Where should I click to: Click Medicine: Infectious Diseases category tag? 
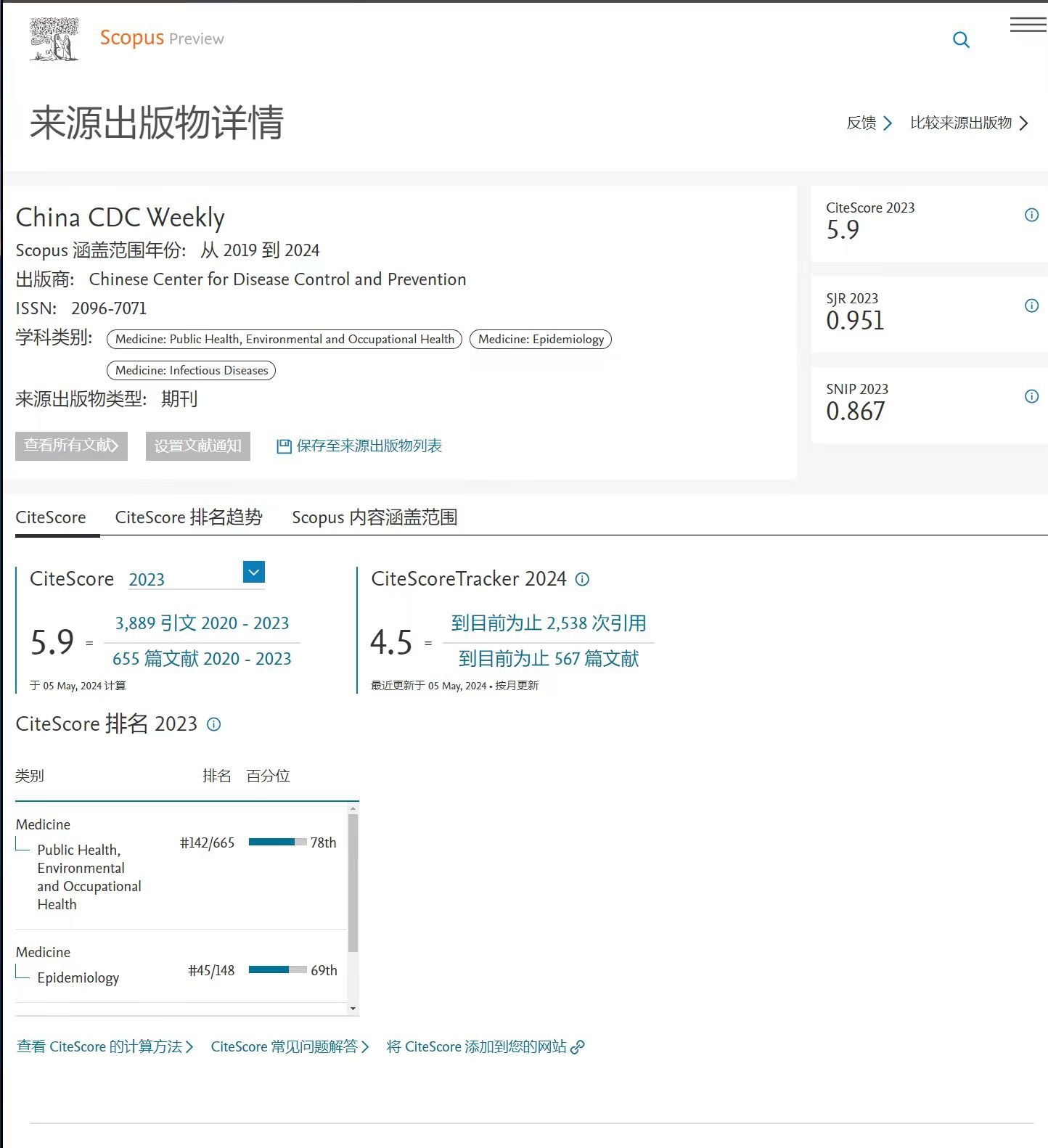pos(191,370)
